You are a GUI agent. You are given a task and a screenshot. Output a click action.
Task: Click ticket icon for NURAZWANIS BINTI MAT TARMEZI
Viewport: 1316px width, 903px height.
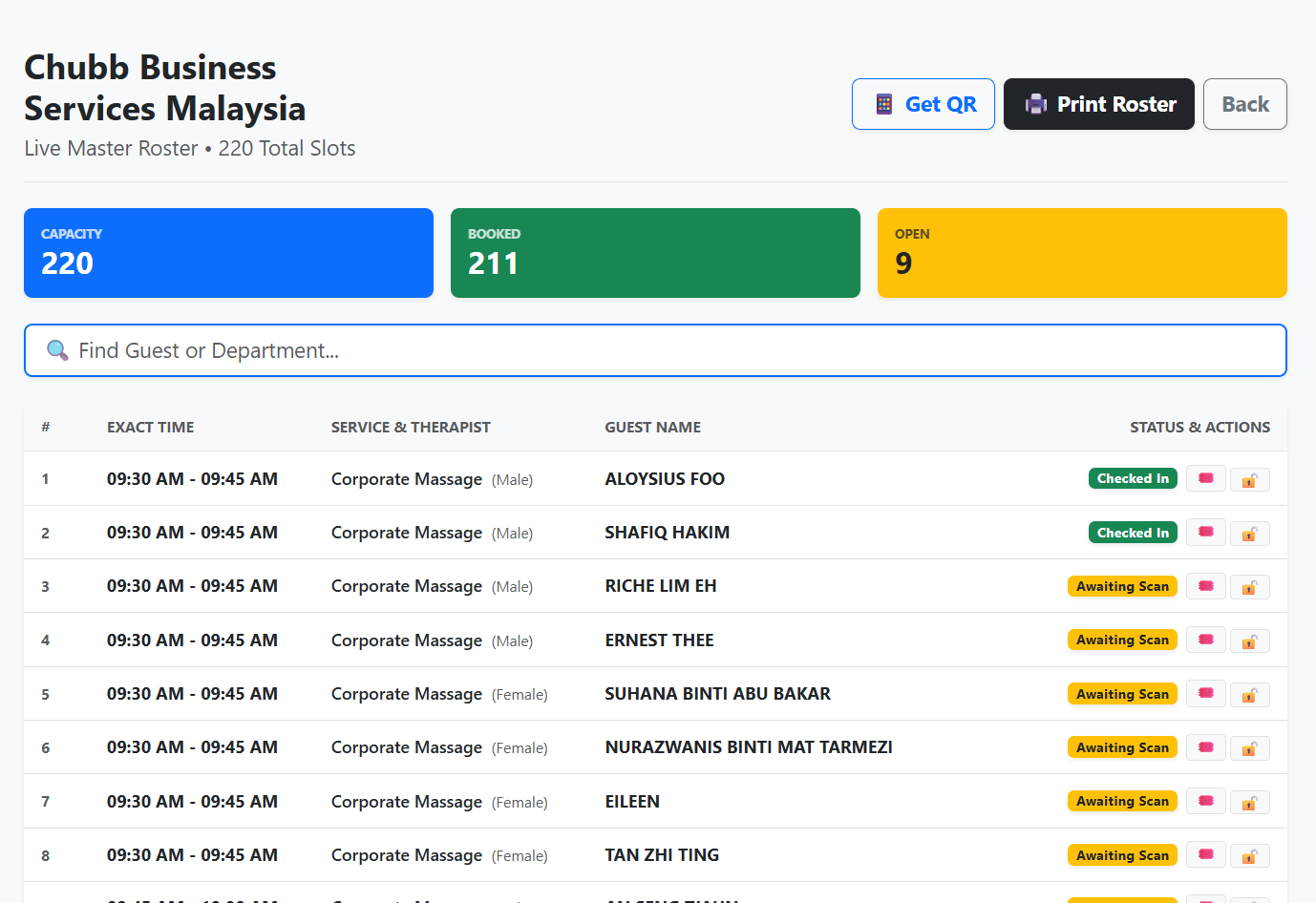tap(1206, 747)
